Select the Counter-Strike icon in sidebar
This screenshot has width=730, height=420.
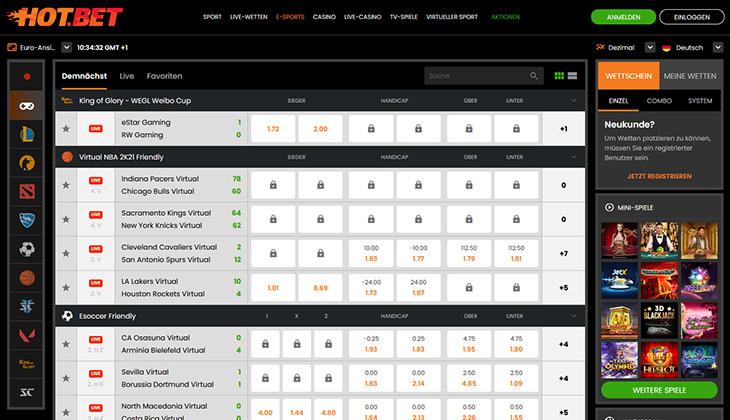27,163
